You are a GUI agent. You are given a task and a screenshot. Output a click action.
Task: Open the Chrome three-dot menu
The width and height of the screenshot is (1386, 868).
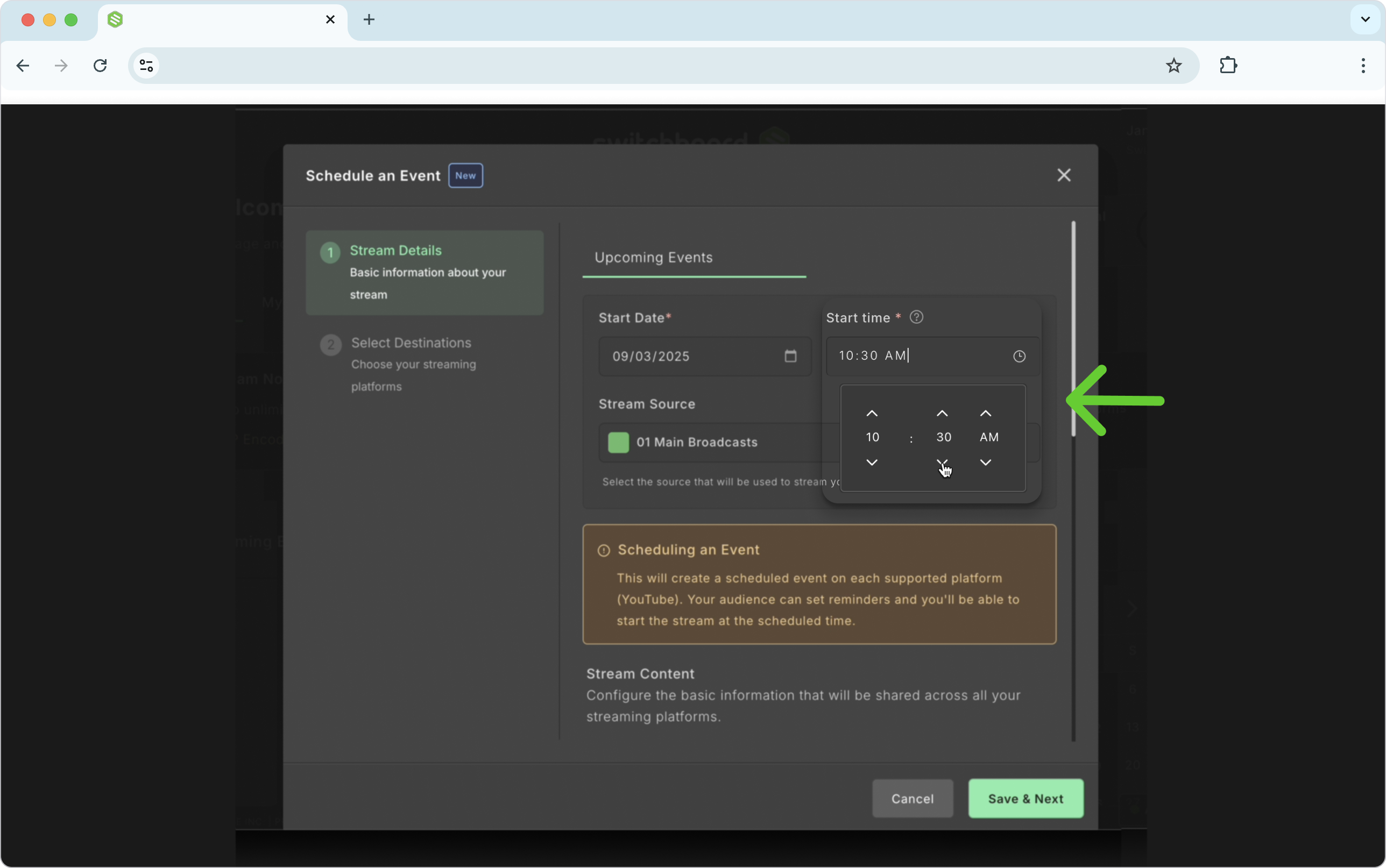coord(1362,66)
